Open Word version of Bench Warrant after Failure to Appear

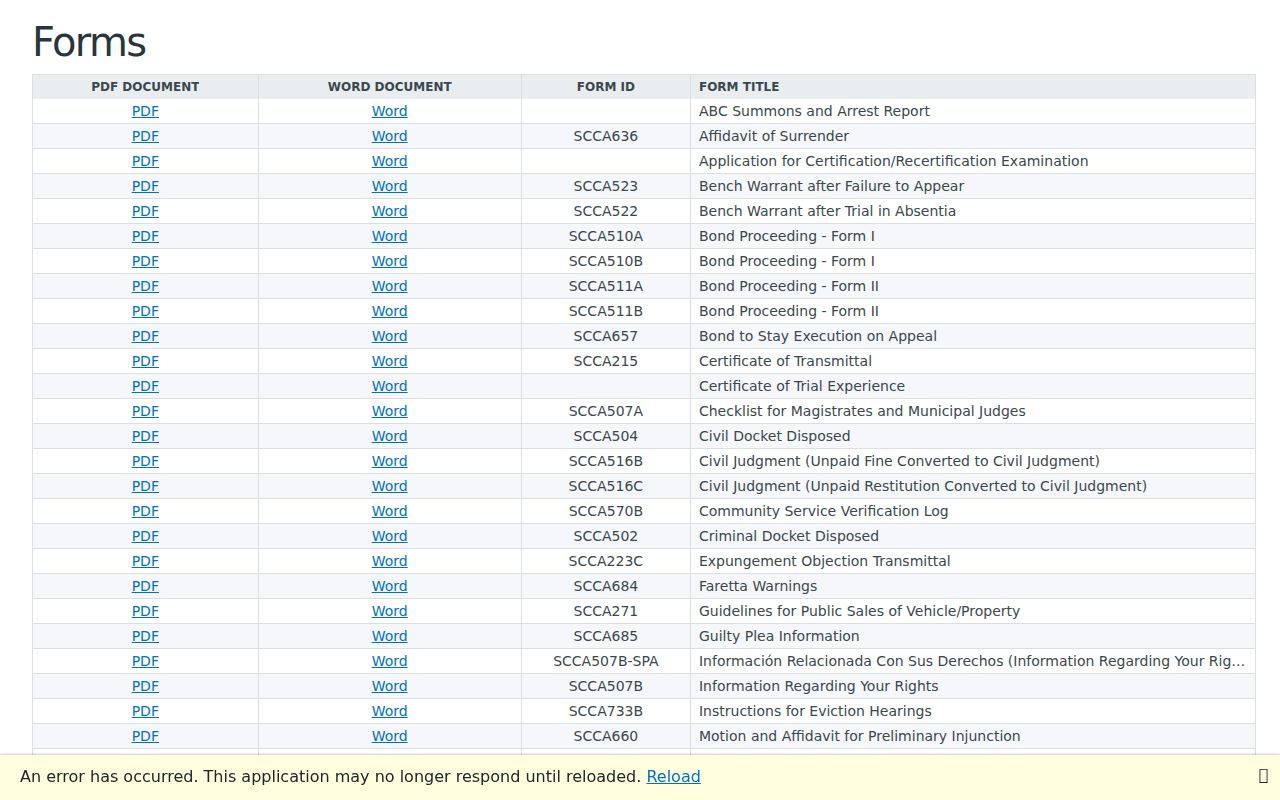point(389,186)
